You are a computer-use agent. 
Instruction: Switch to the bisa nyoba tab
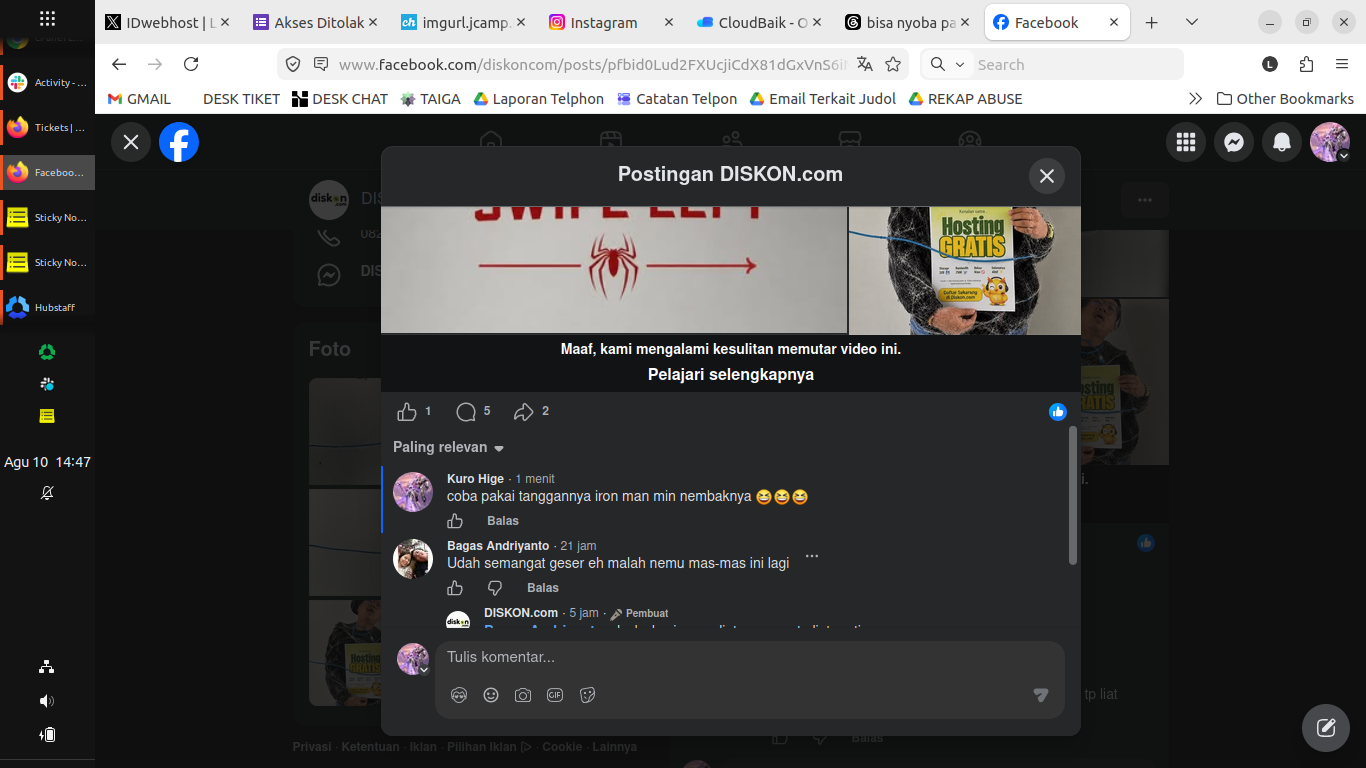907,22
